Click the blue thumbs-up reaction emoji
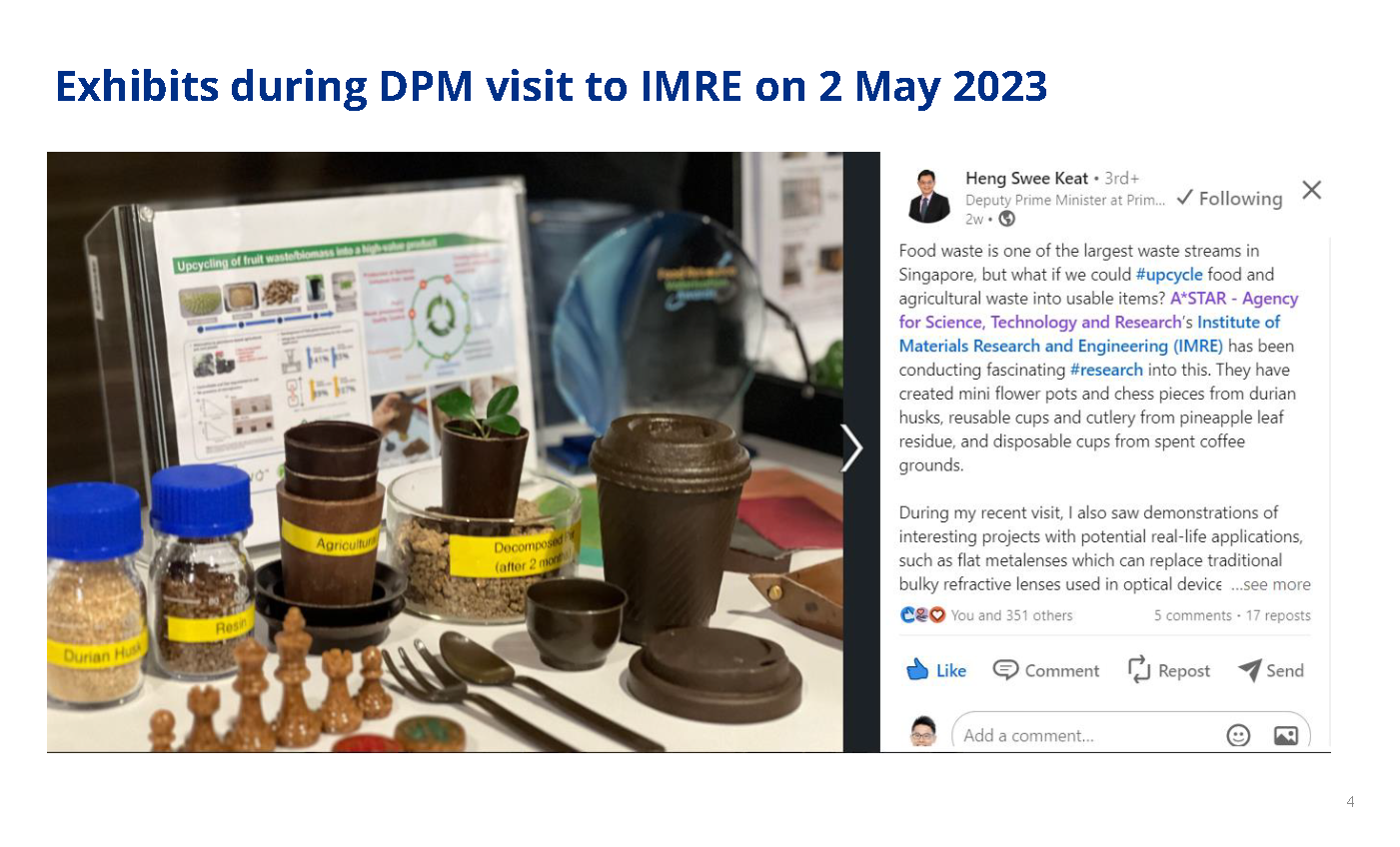Screen dimensions: 1400x847 click(905, 616)
